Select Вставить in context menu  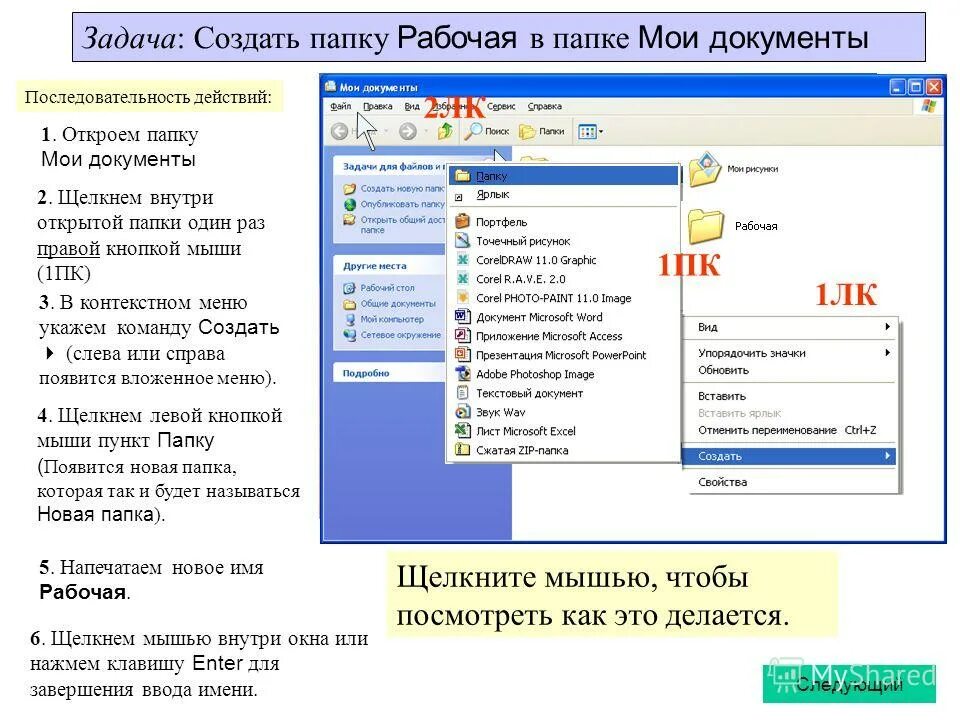point(789,396)
